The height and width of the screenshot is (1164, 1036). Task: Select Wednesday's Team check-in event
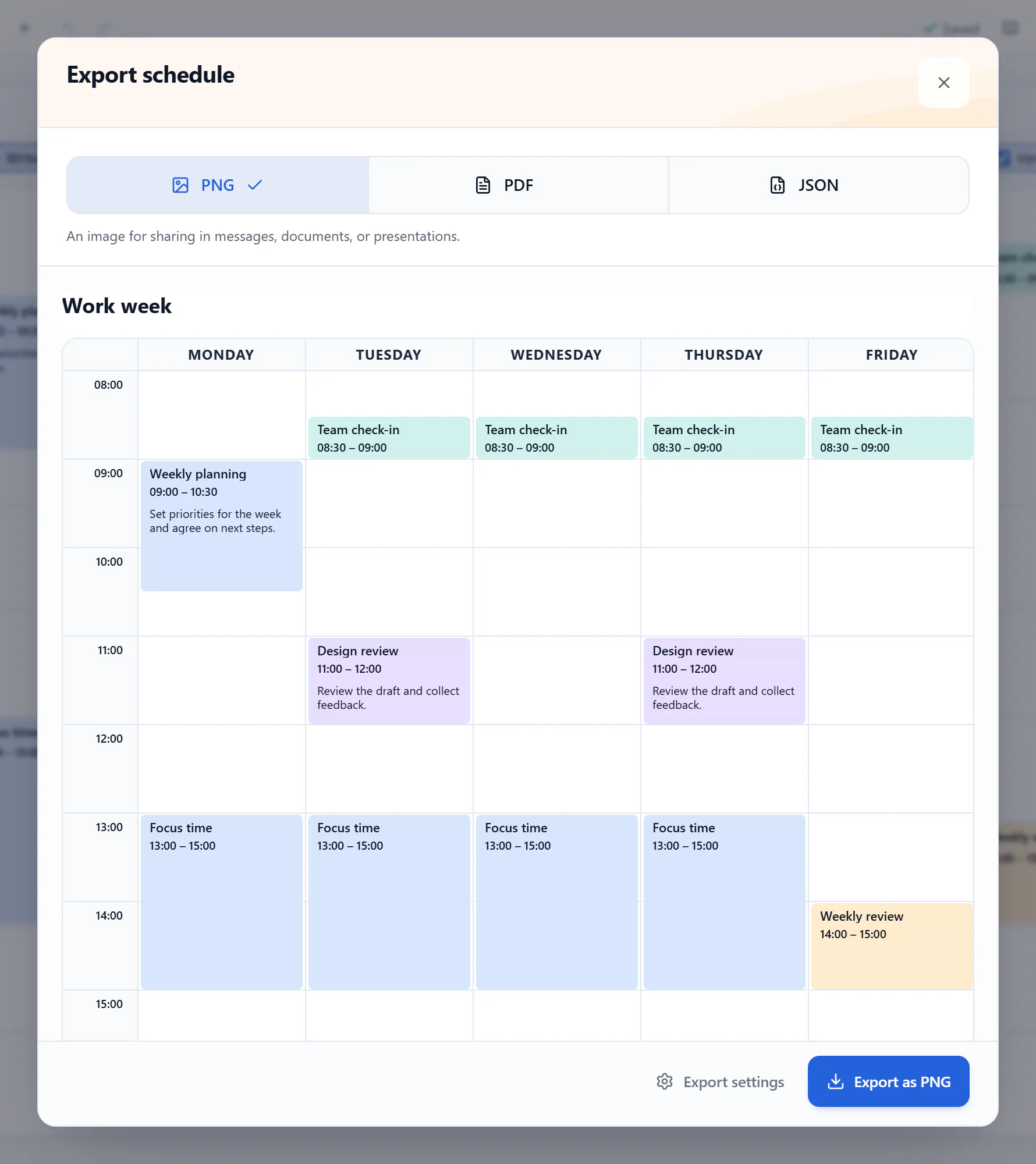[557, 438]
